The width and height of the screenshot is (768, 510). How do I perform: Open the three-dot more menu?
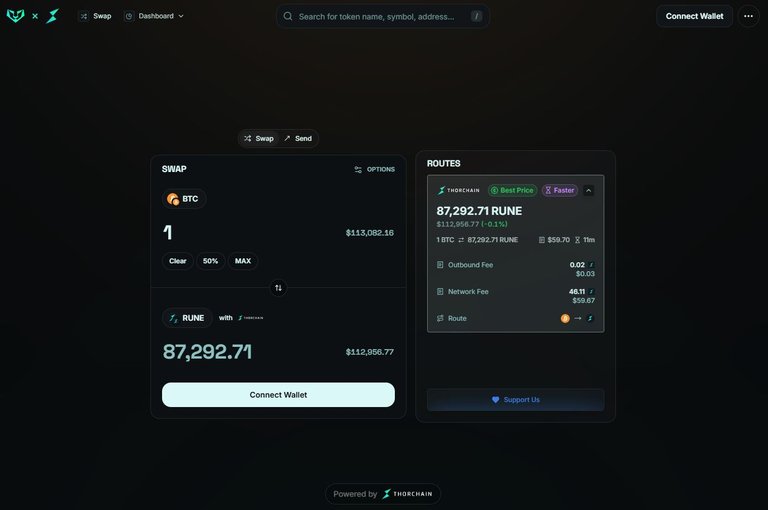click(748, 16)
